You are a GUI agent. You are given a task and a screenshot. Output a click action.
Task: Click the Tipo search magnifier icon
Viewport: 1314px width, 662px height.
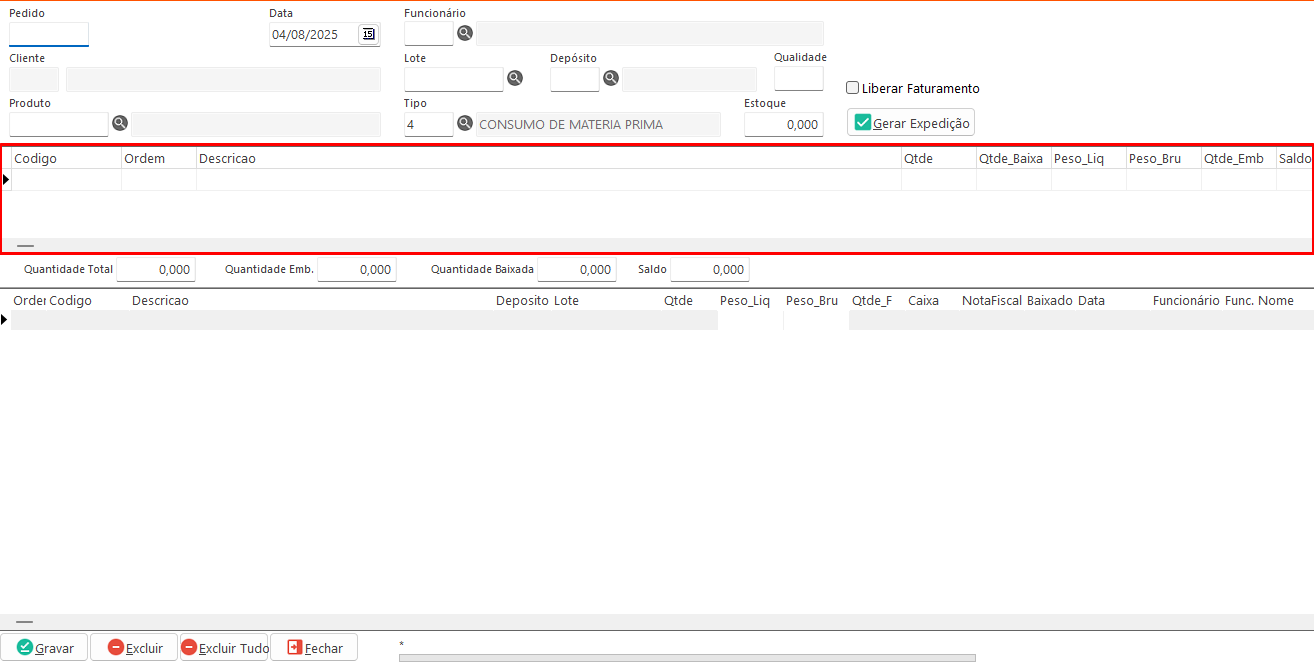click(x=465, y=123)
